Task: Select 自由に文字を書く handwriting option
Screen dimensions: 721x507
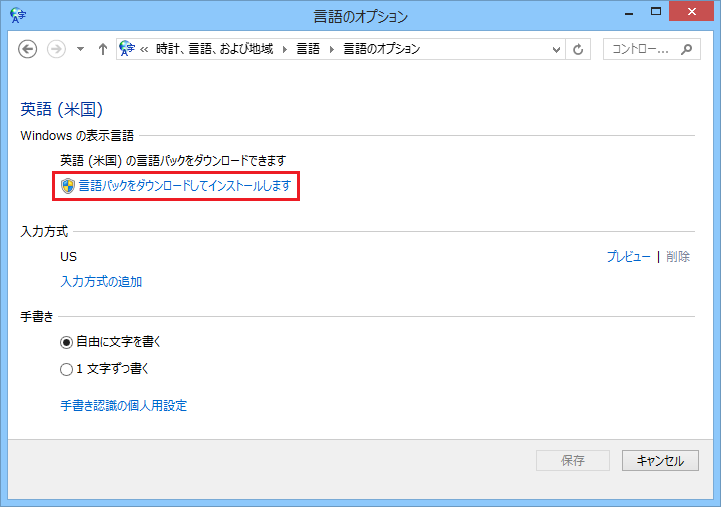Action: 67,342
